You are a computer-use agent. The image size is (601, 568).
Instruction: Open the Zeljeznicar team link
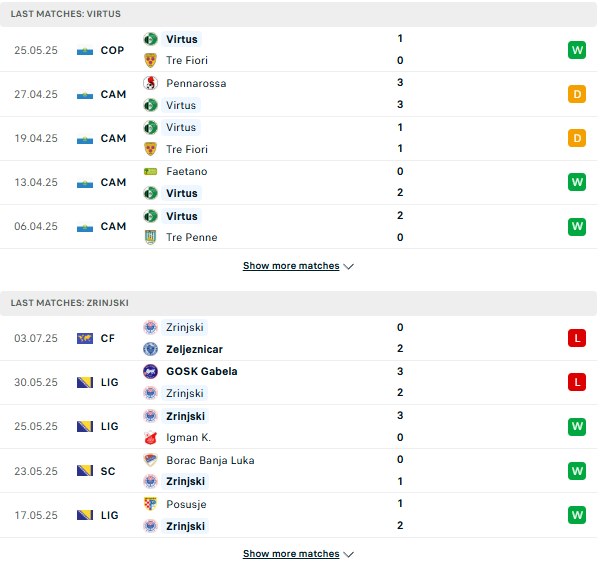pos(195,349)
